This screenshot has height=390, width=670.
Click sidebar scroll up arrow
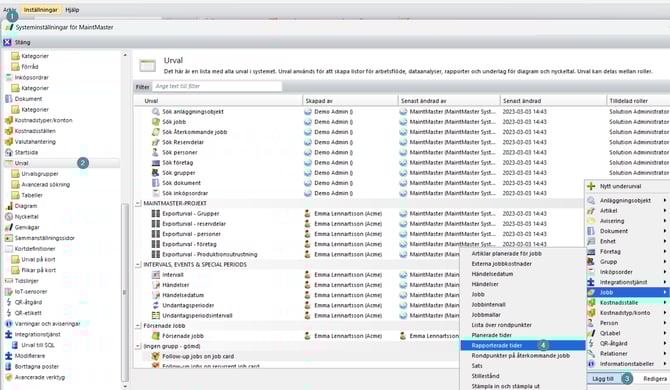[x=125, y=55]
